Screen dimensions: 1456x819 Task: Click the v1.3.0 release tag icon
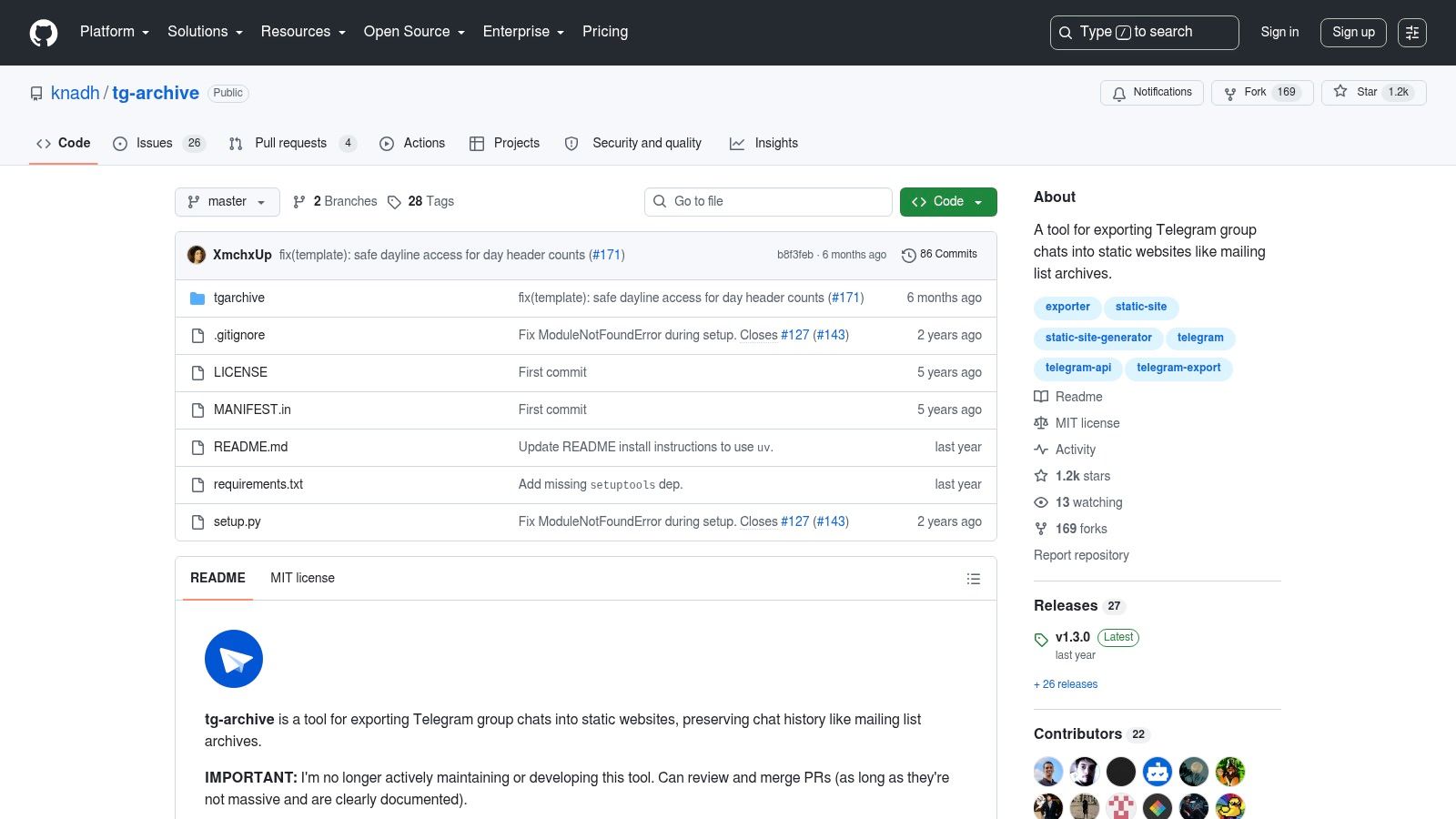(1041, 639)
